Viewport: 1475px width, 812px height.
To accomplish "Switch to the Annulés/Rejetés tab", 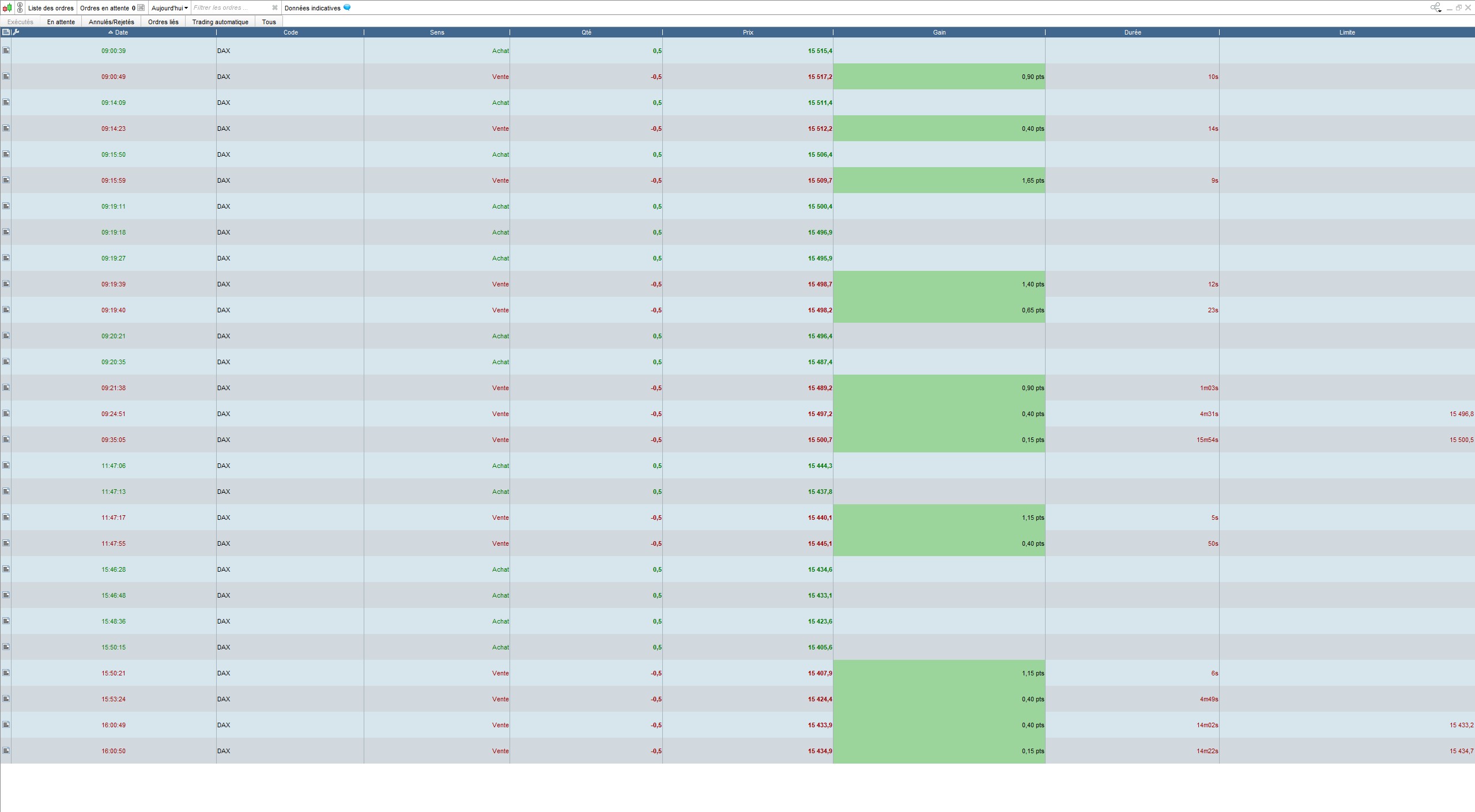I will pyautogui.click(x=111, y=22).
